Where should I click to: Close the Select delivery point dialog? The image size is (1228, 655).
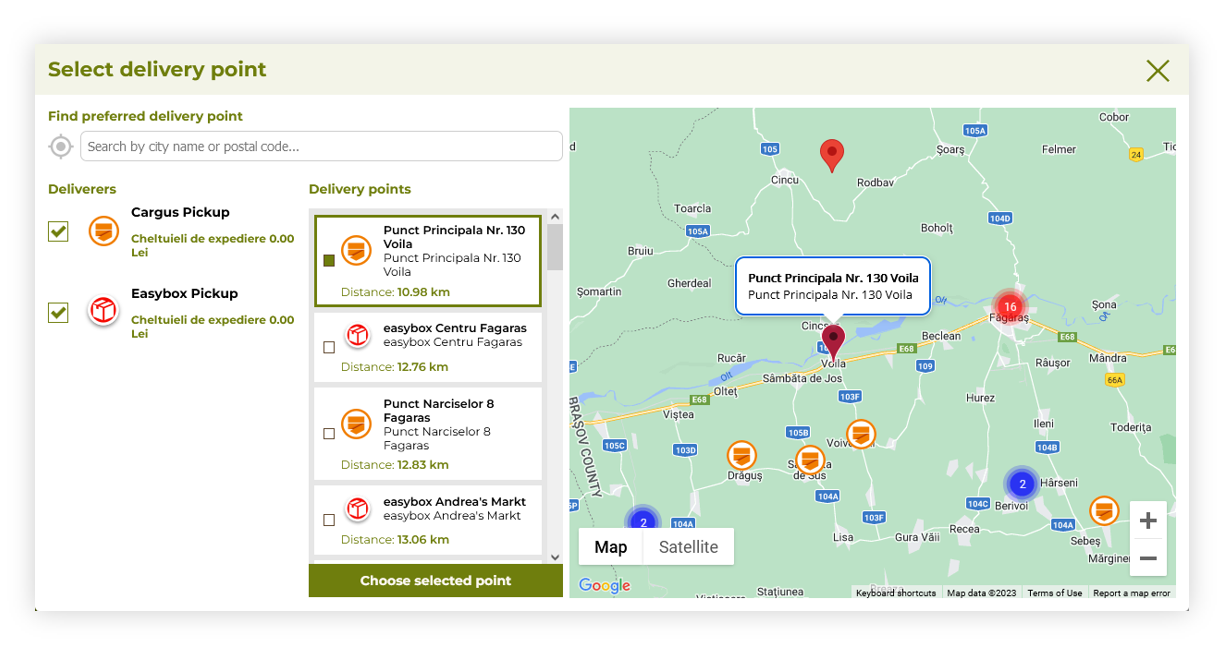click(x=1158, y=70)
